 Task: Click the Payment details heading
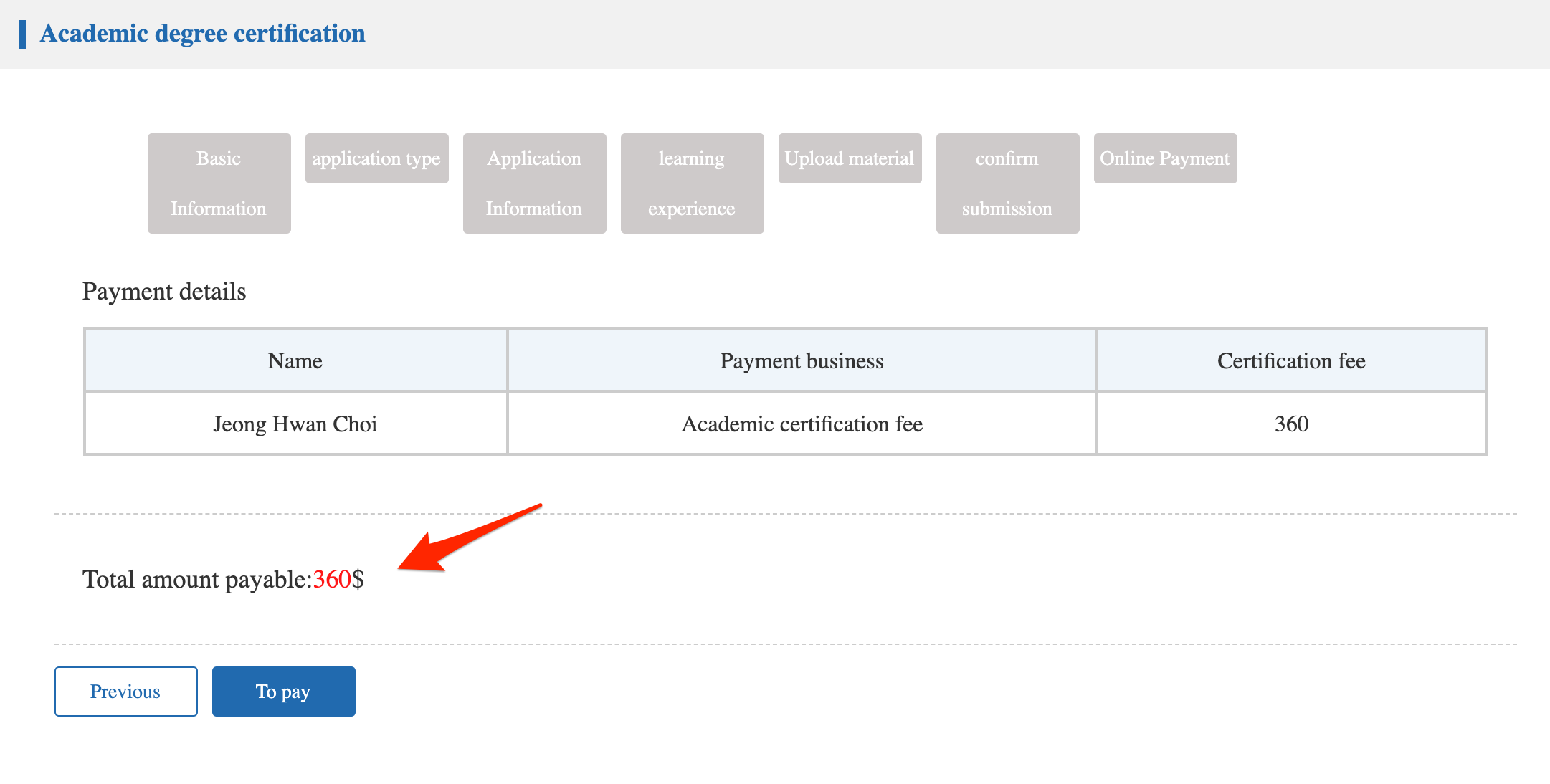point(164,292)
